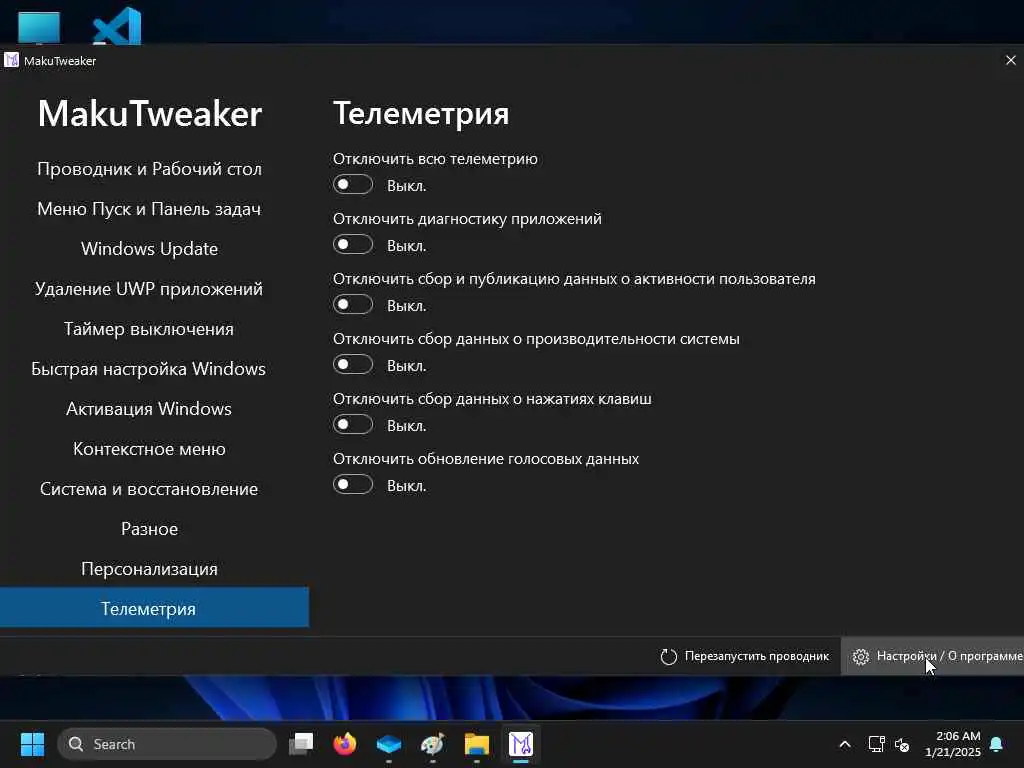Toggle the 'Отключить всю телеметрию' switch

353,185
